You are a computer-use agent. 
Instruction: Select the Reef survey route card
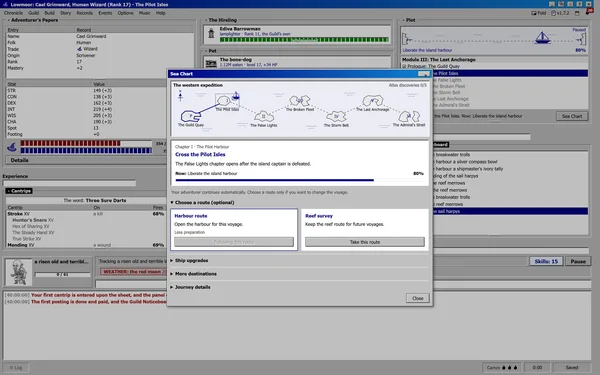pyautogui.click(x=365, y=230)
